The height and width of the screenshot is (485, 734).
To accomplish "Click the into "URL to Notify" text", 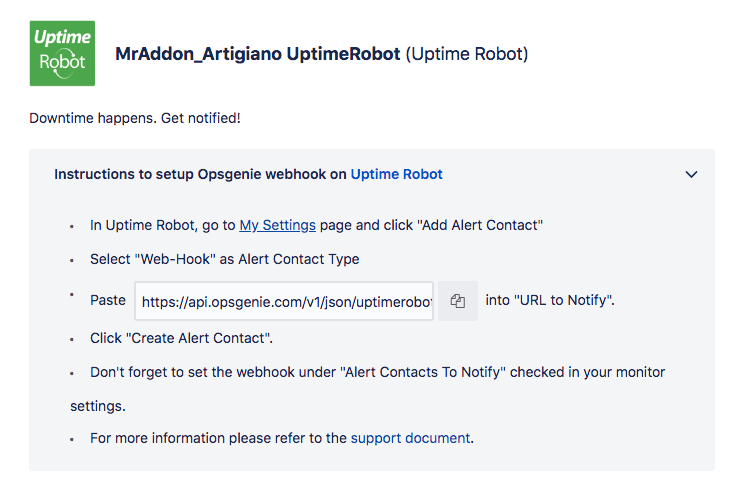I will pyautogui.click(x=549, y=300).
